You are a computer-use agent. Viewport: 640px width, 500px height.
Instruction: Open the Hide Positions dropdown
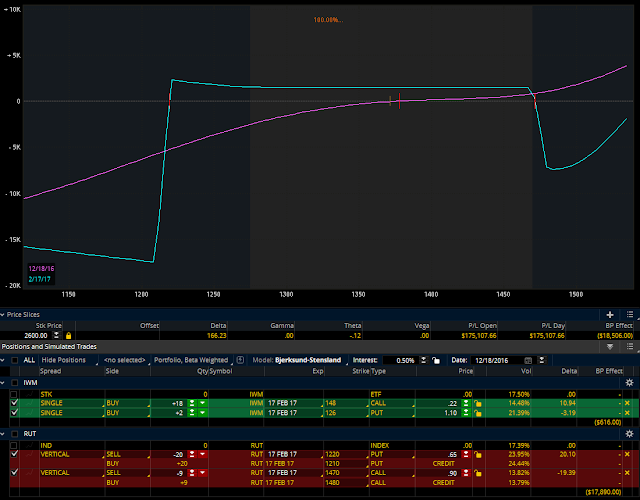coord(69,360)
